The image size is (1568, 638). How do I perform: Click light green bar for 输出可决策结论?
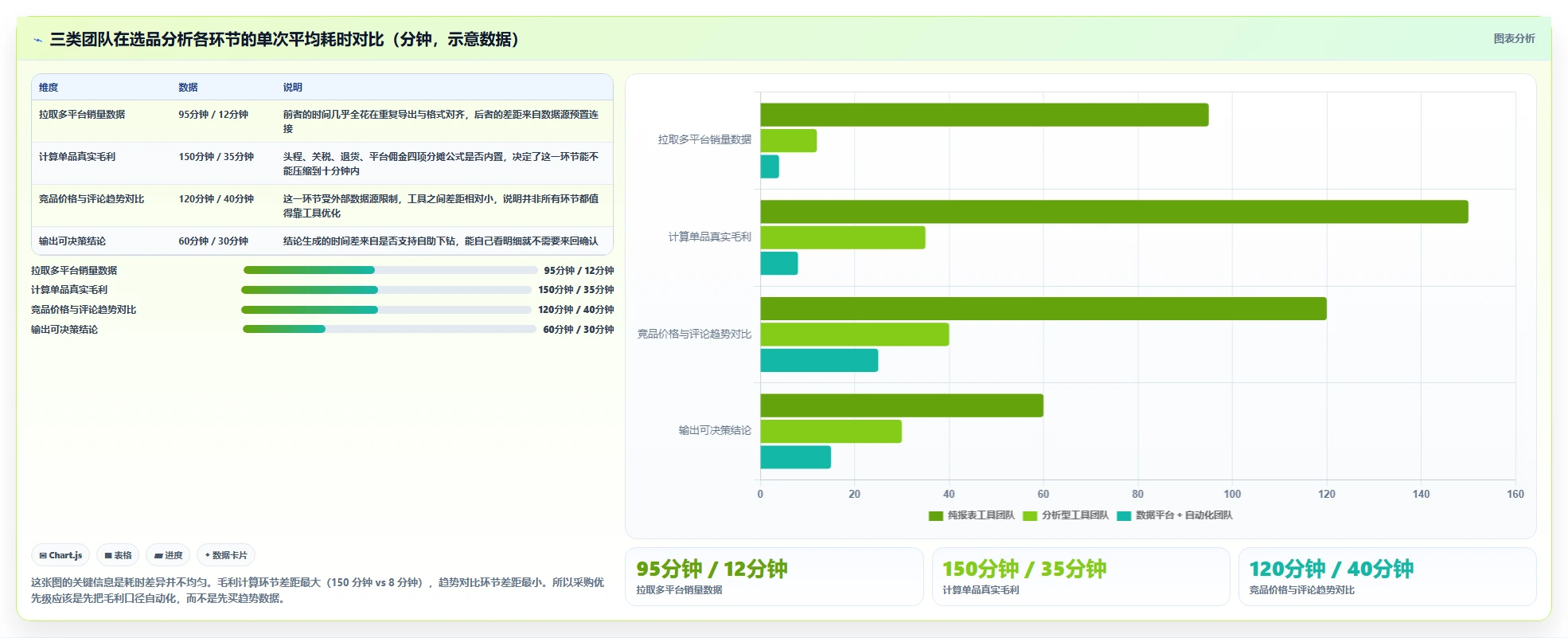(x=831, y=431)
